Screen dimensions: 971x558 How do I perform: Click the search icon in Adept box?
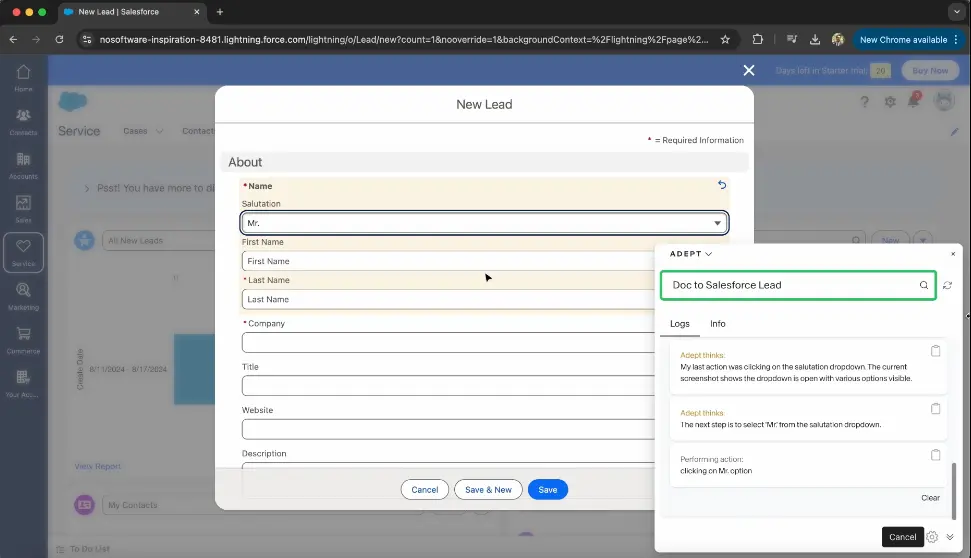923,285
